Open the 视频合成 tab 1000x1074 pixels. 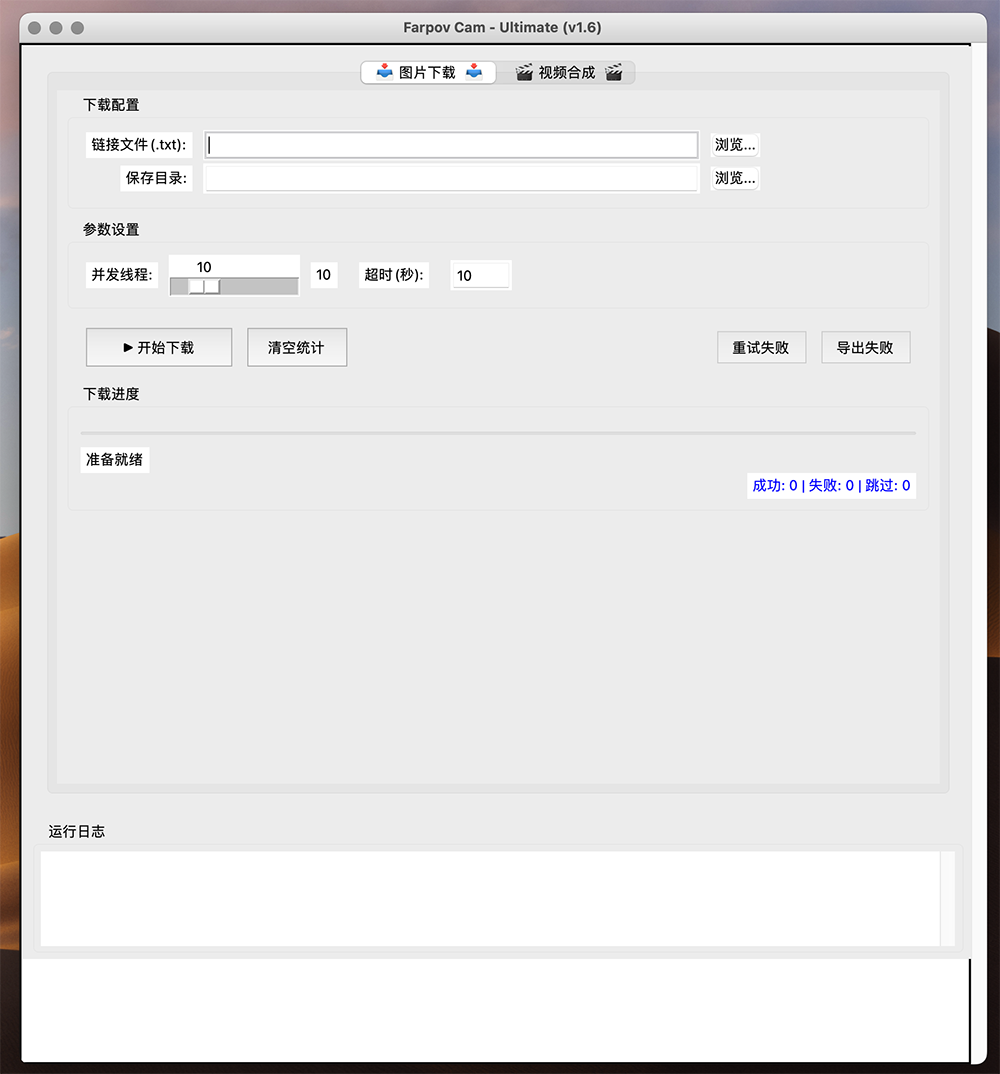[567, 72]
